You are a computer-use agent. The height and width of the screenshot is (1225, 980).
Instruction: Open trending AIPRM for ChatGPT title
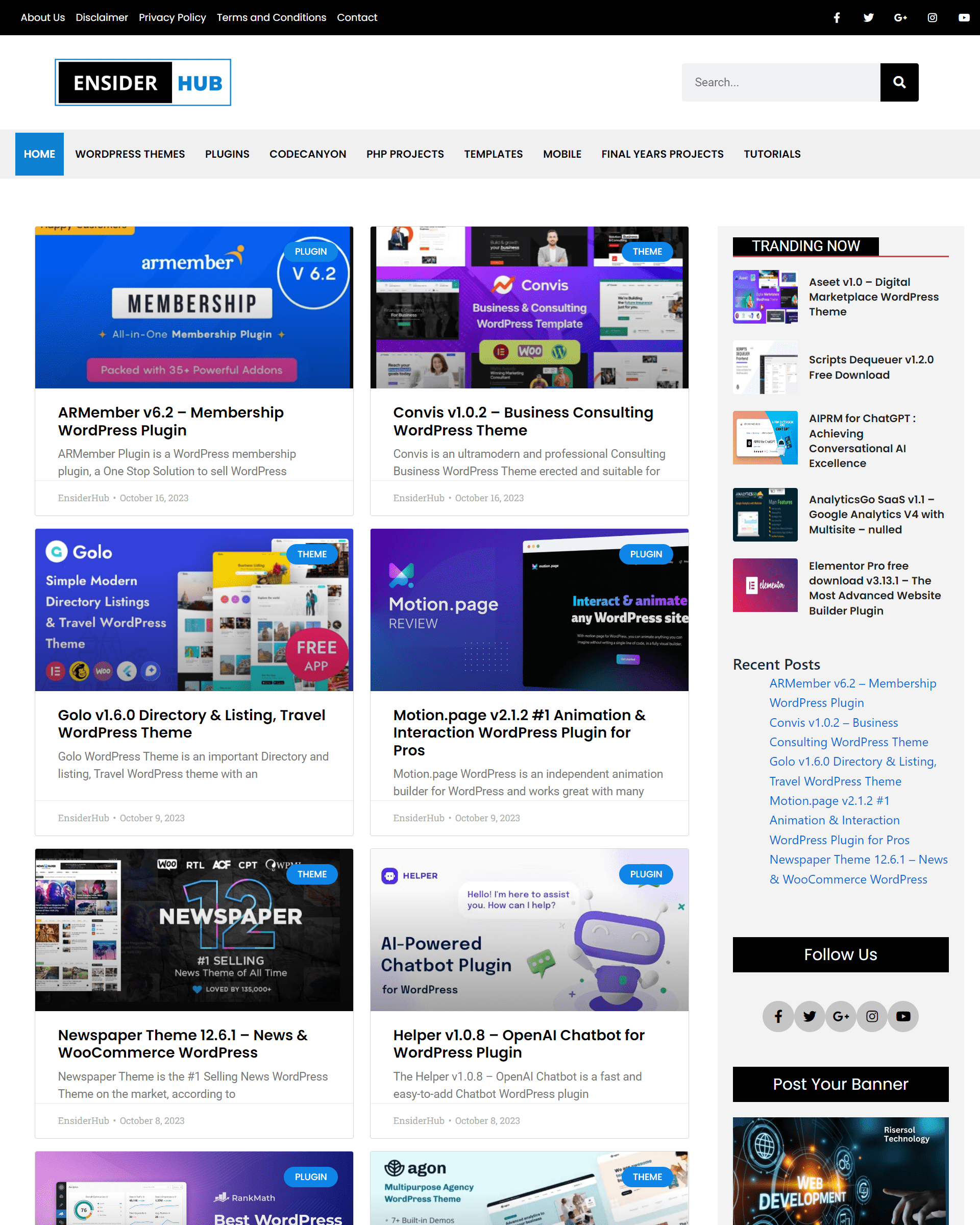863,440
